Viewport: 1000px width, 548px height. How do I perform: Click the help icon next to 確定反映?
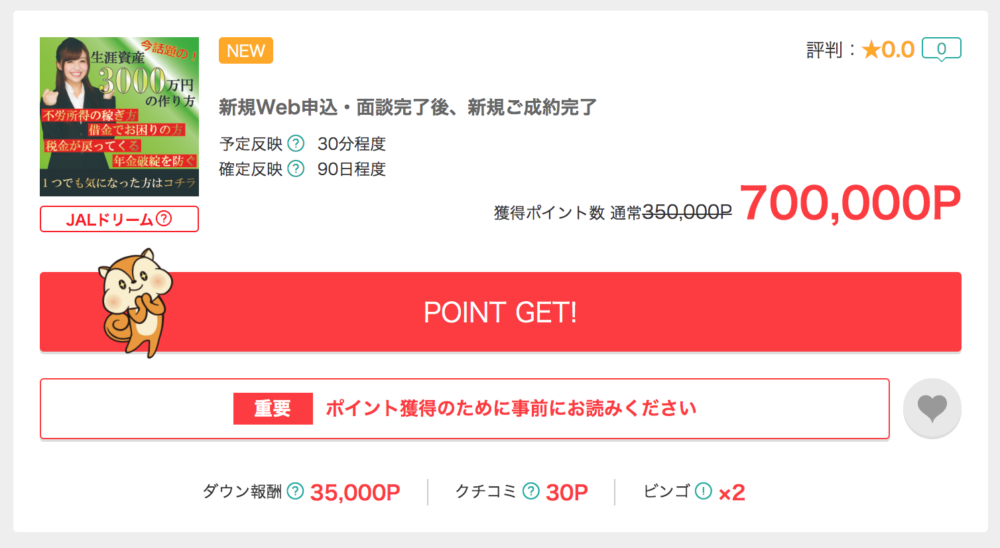pyautogui.click(x=296, y=169)
